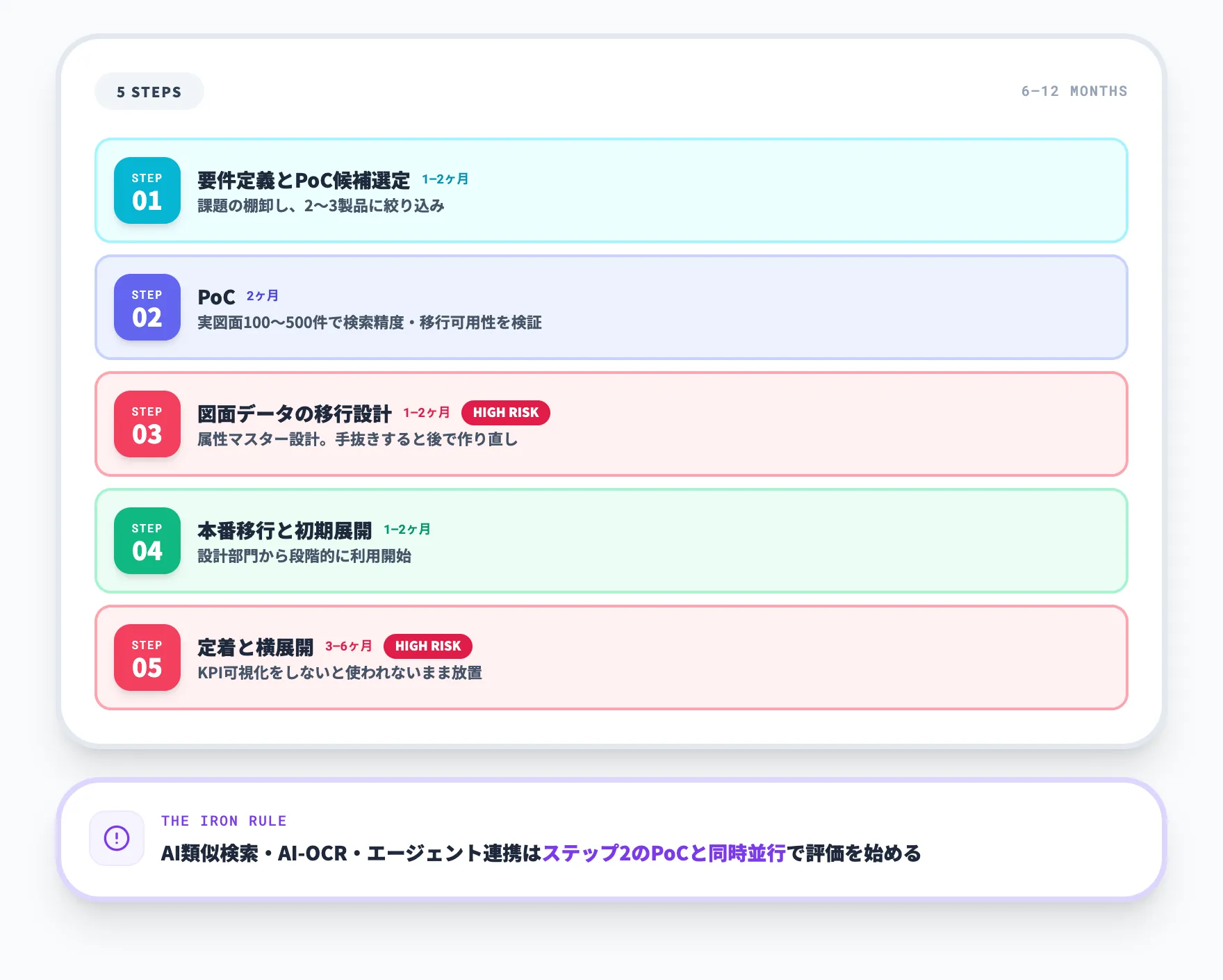Click the 図面データの移行設計 step title

tap(295, 414)
